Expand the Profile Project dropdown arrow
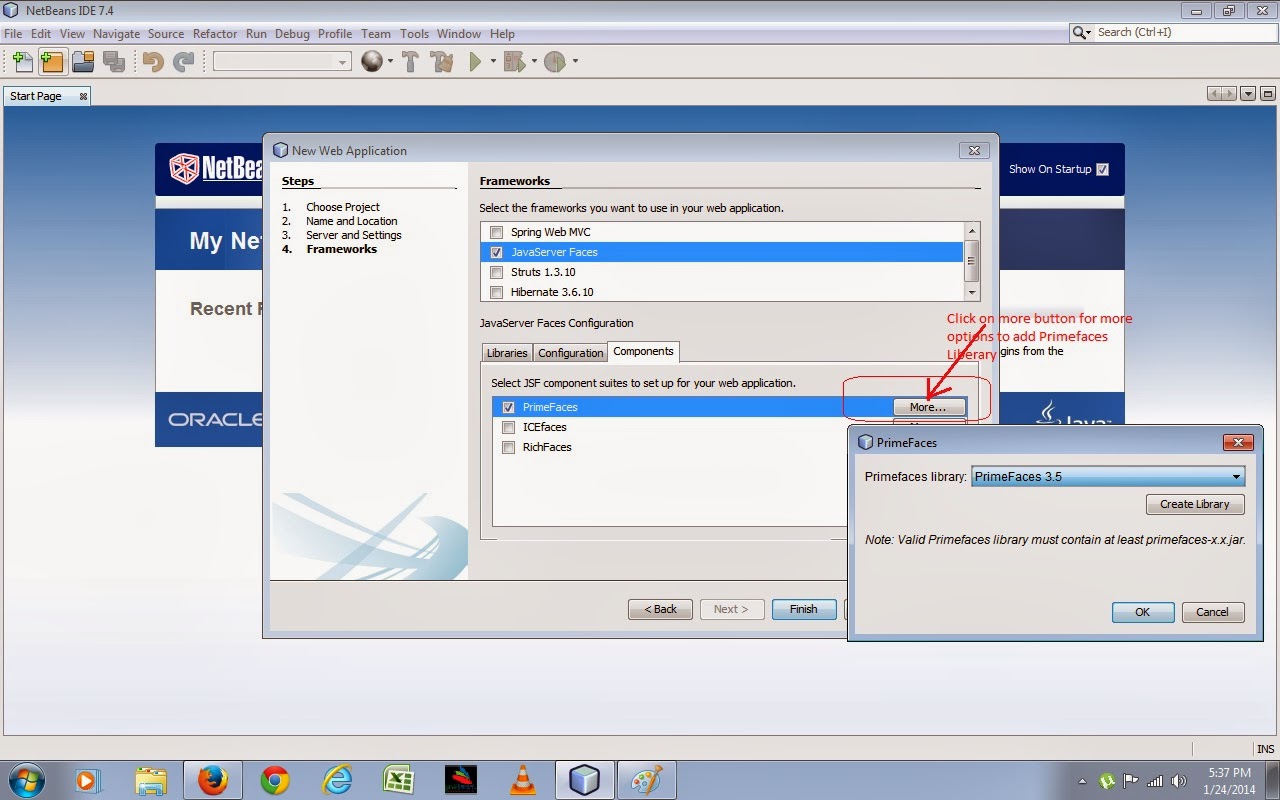1280x800 pixels. click(x=575, y=62)
